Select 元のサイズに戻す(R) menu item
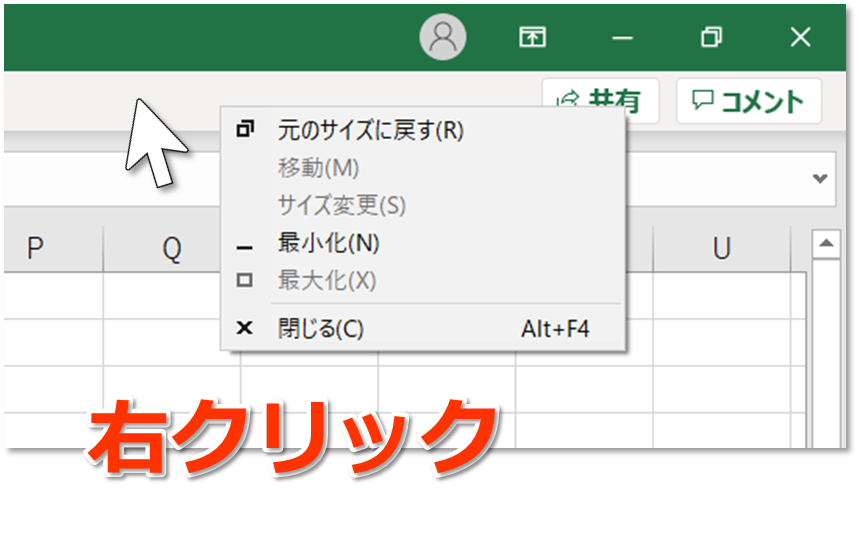This screenshot has width=859, height=557. pos(423,130)
